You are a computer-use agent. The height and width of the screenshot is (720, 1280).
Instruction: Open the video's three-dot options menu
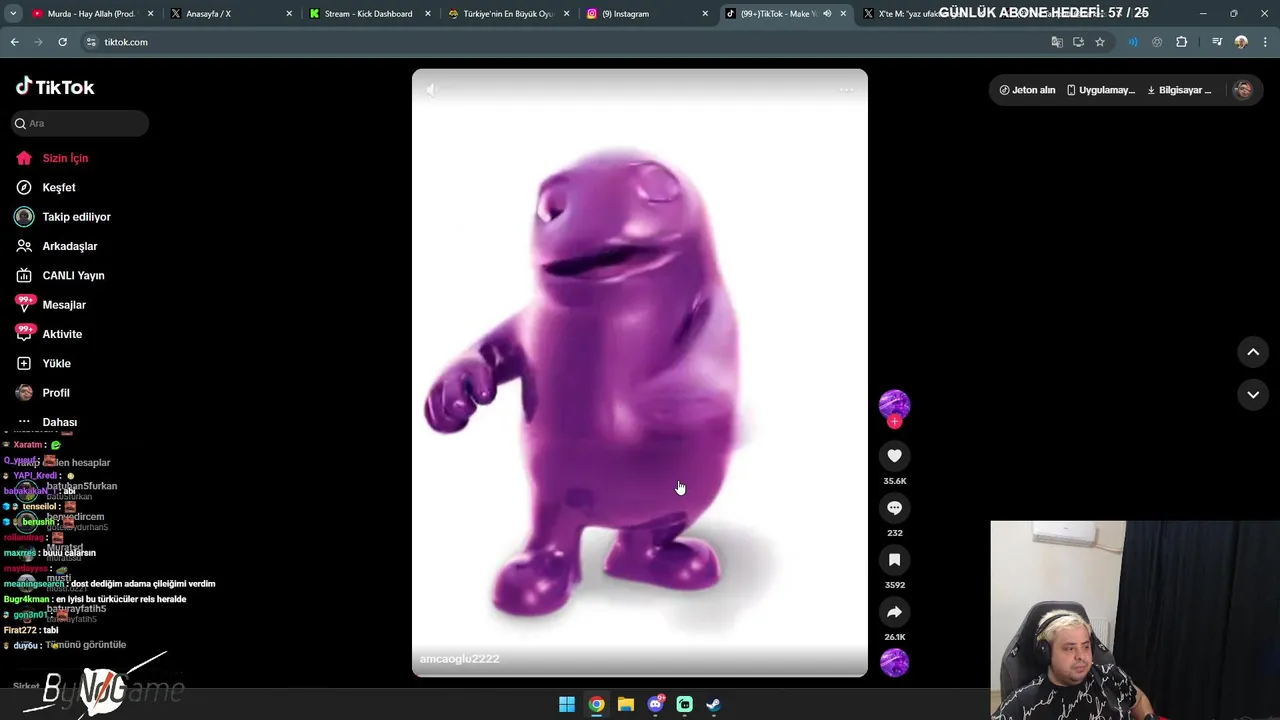tap(847, 90)
